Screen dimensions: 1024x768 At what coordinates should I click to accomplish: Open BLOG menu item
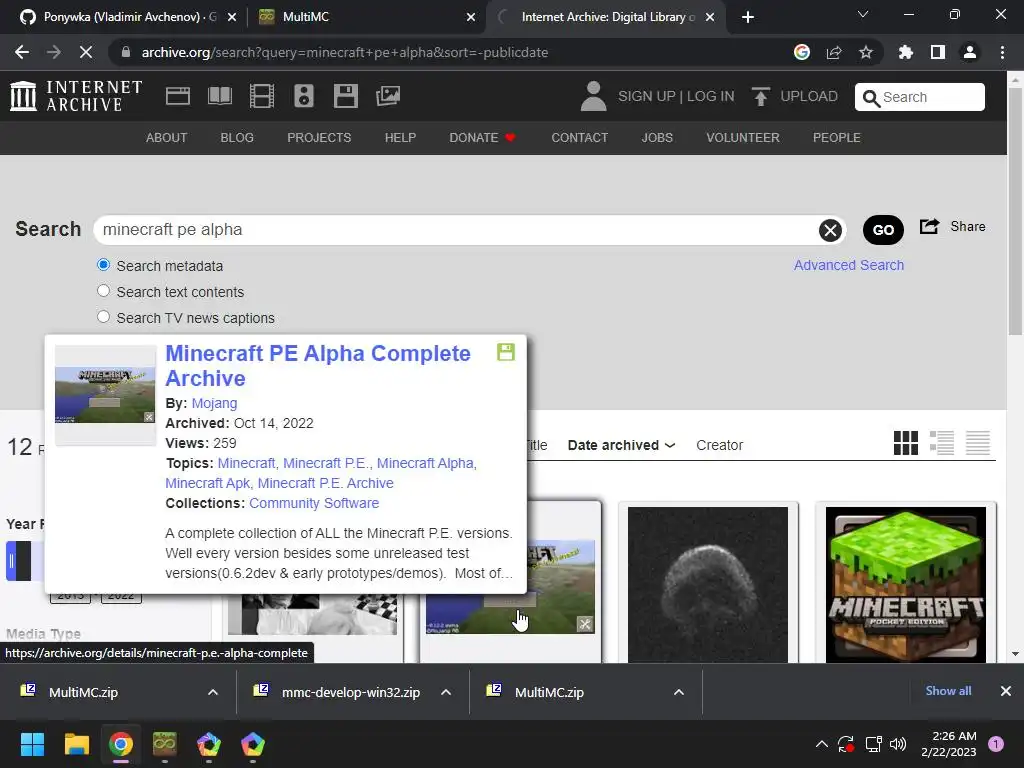[237, 138]
